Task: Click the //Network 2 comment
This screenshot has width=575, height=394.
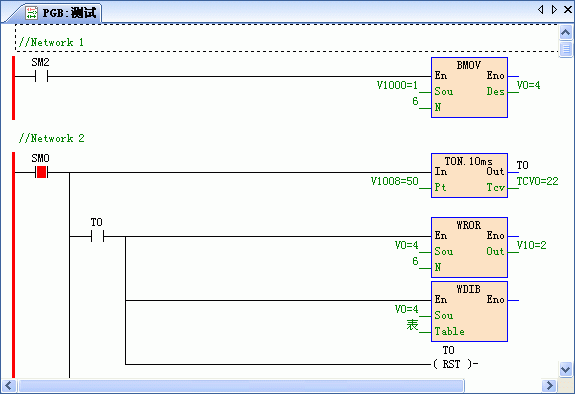Action: (x=51, y=139)
